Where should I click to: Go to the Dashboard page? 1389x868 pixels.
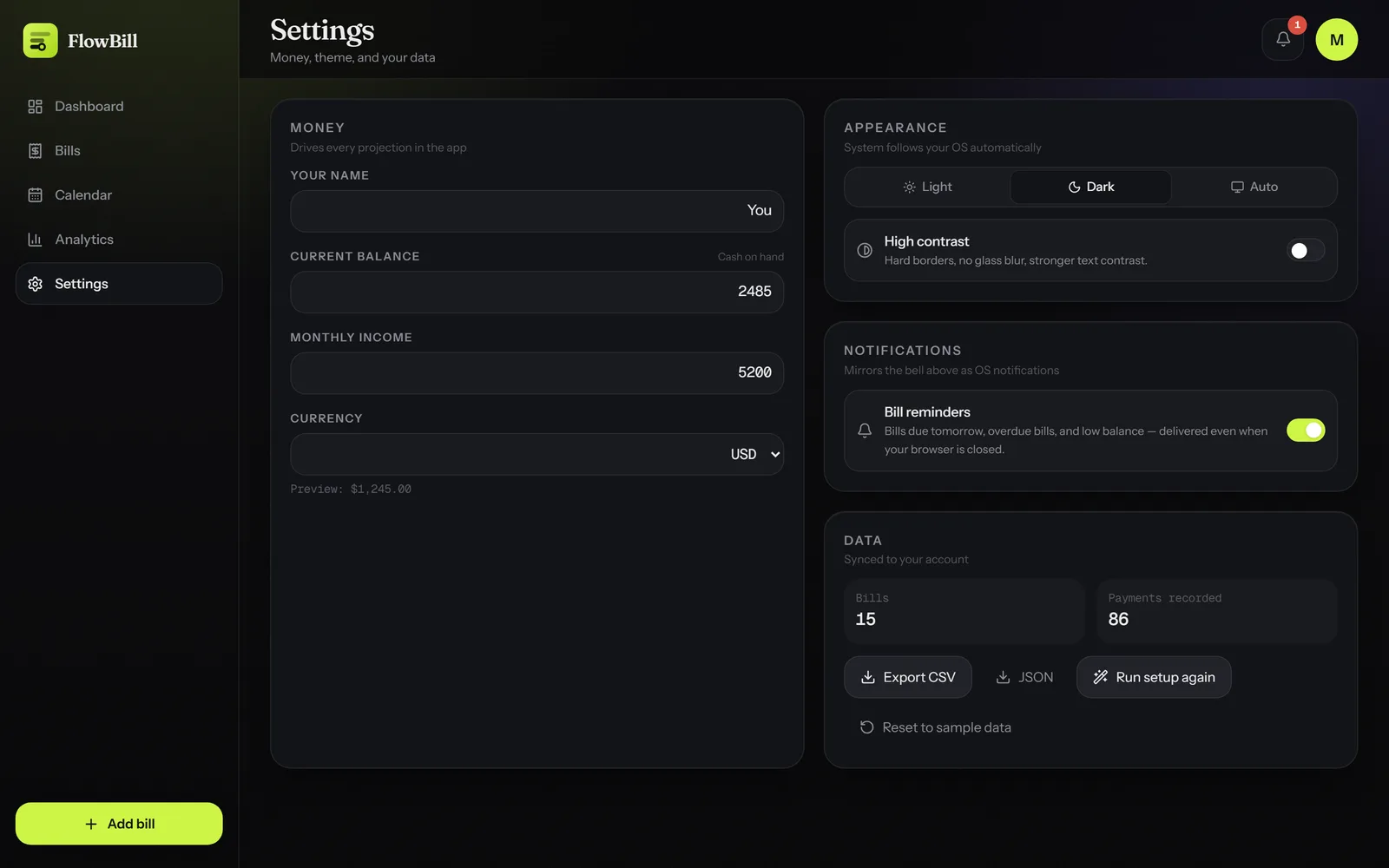click(119, 107)
